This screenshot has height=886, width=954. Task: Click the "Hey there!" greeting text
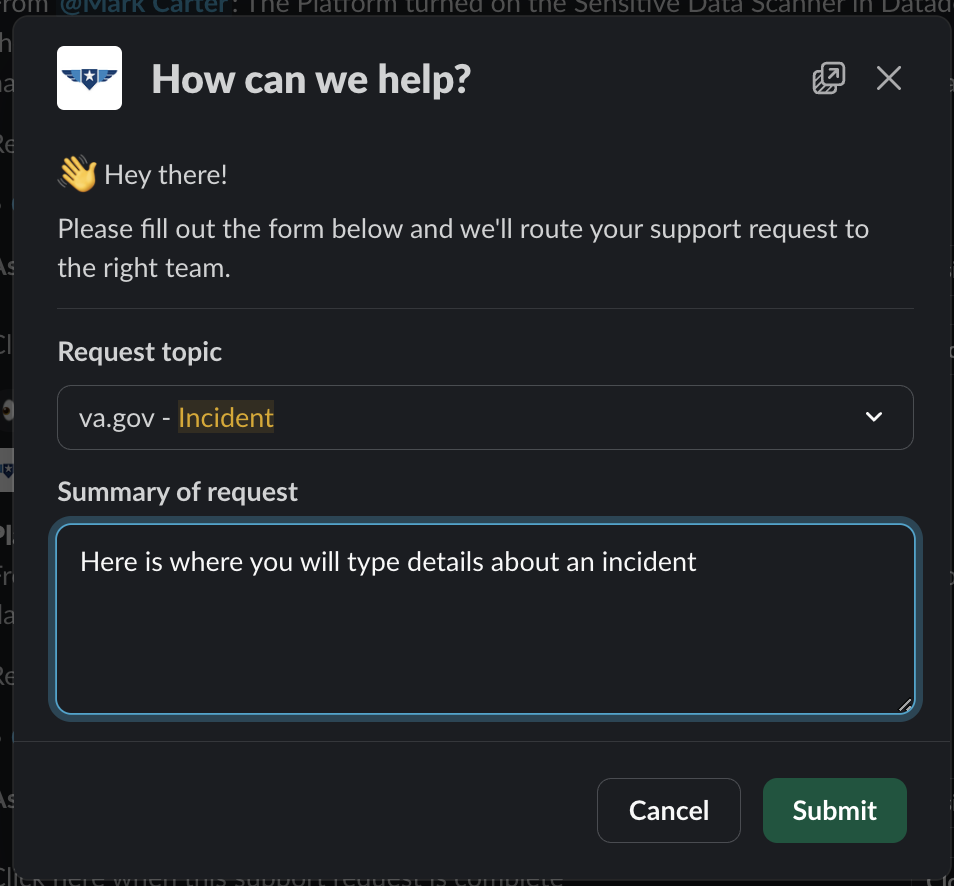tap(166, 175)
